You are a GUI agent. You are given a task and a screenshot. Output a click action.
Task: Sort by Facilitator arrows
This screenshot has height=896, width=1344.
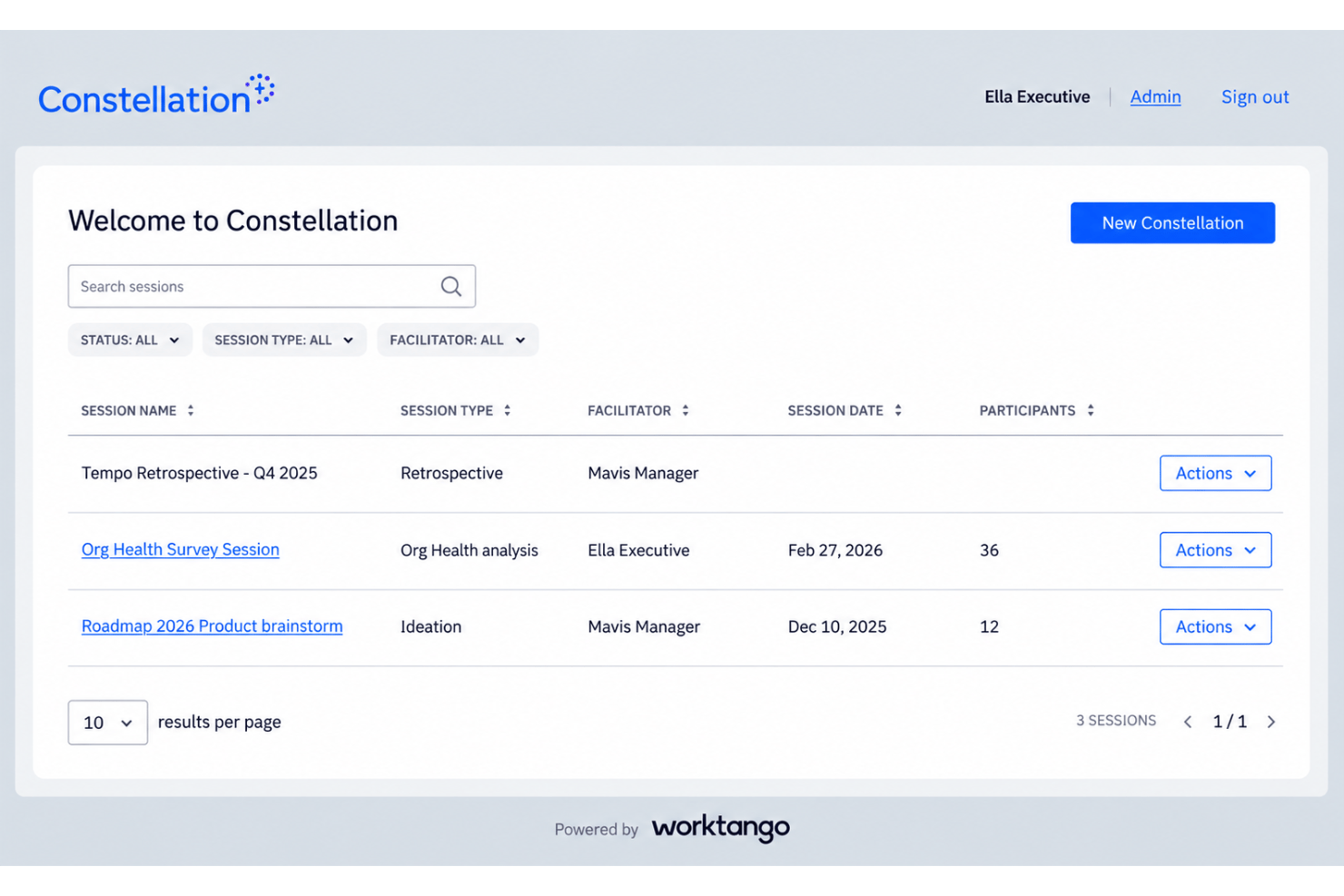686,410
